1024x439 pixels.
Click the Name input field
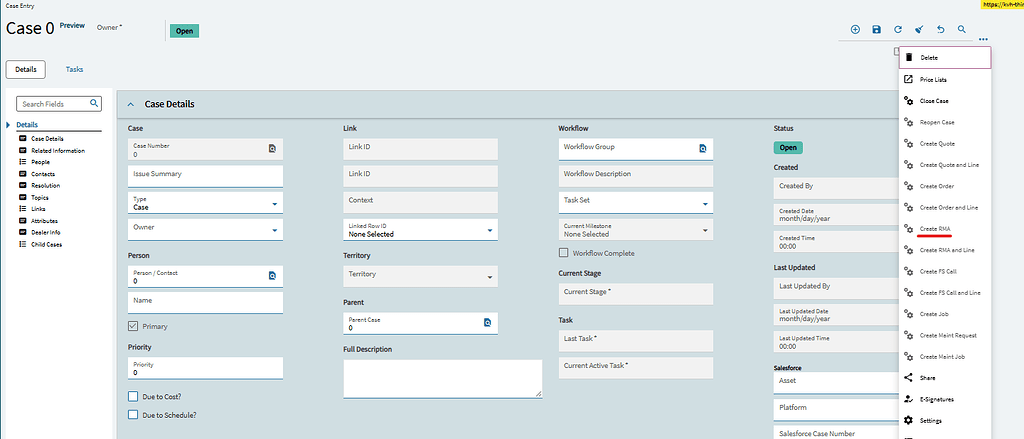pos(206,302)
